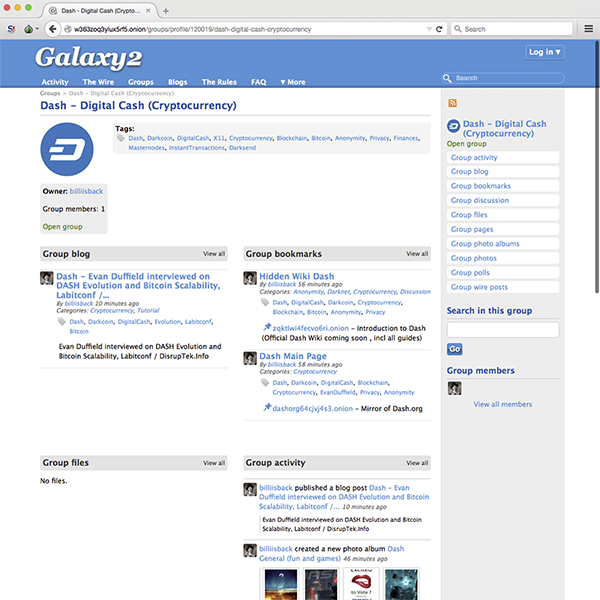The width and height of the screenshot is (600, 600).
Task: Click the Go button for group search
Action: click(455, 349)
